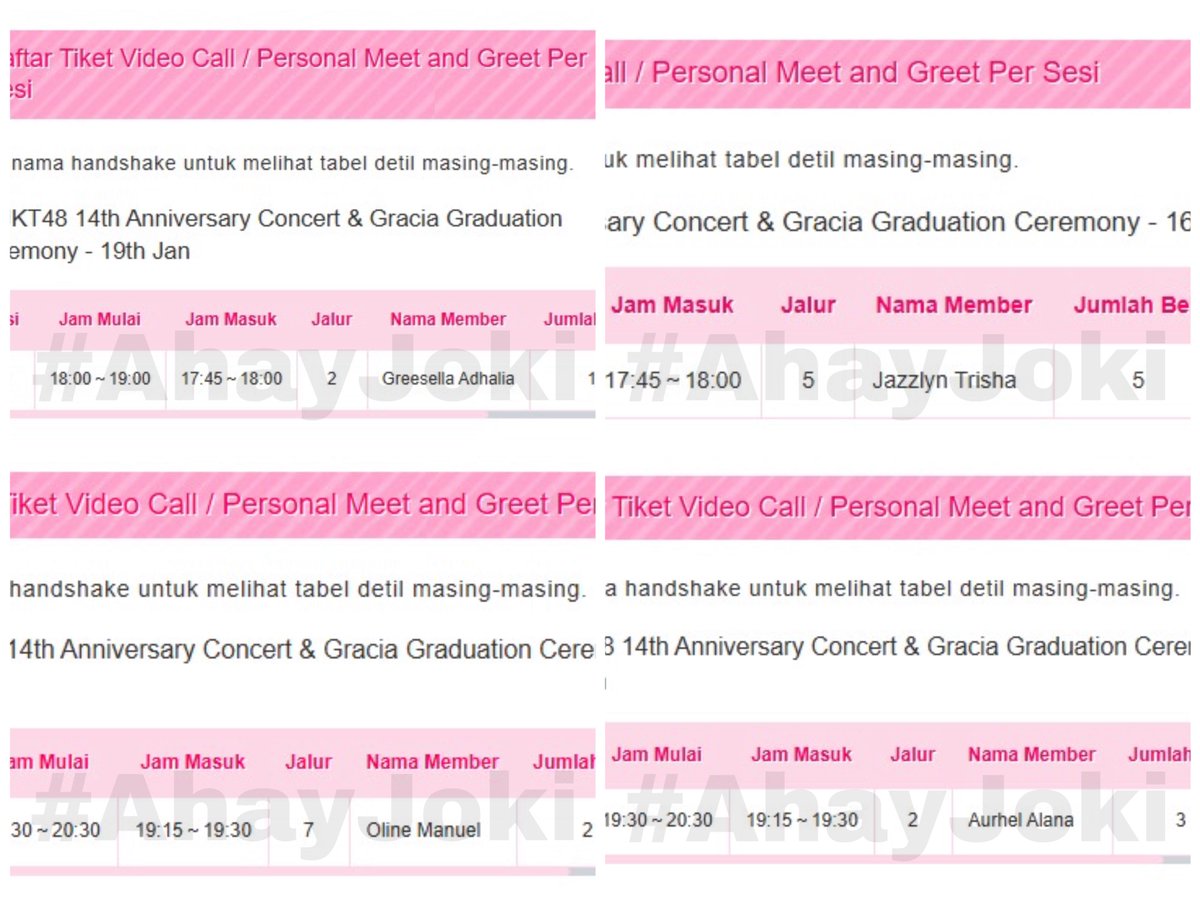The height and width of the screenshot is (900, 1200).
Task: Click Nama Member header above Jazzlyn Trisha
Action: click(x=954, y=305)
